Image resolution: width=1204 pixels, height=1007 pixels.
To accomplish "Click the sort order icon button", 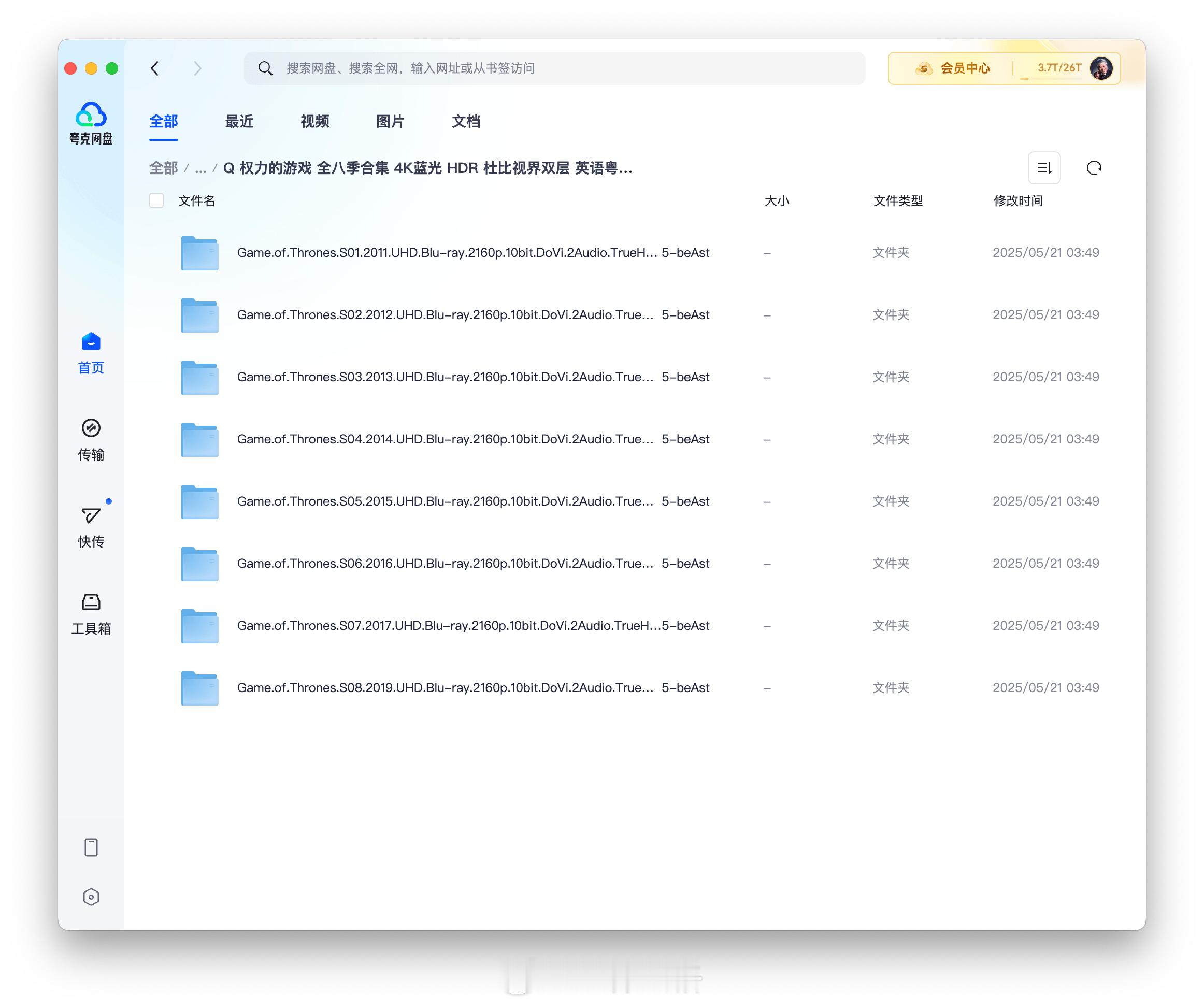I will (x=1044, y=168).
